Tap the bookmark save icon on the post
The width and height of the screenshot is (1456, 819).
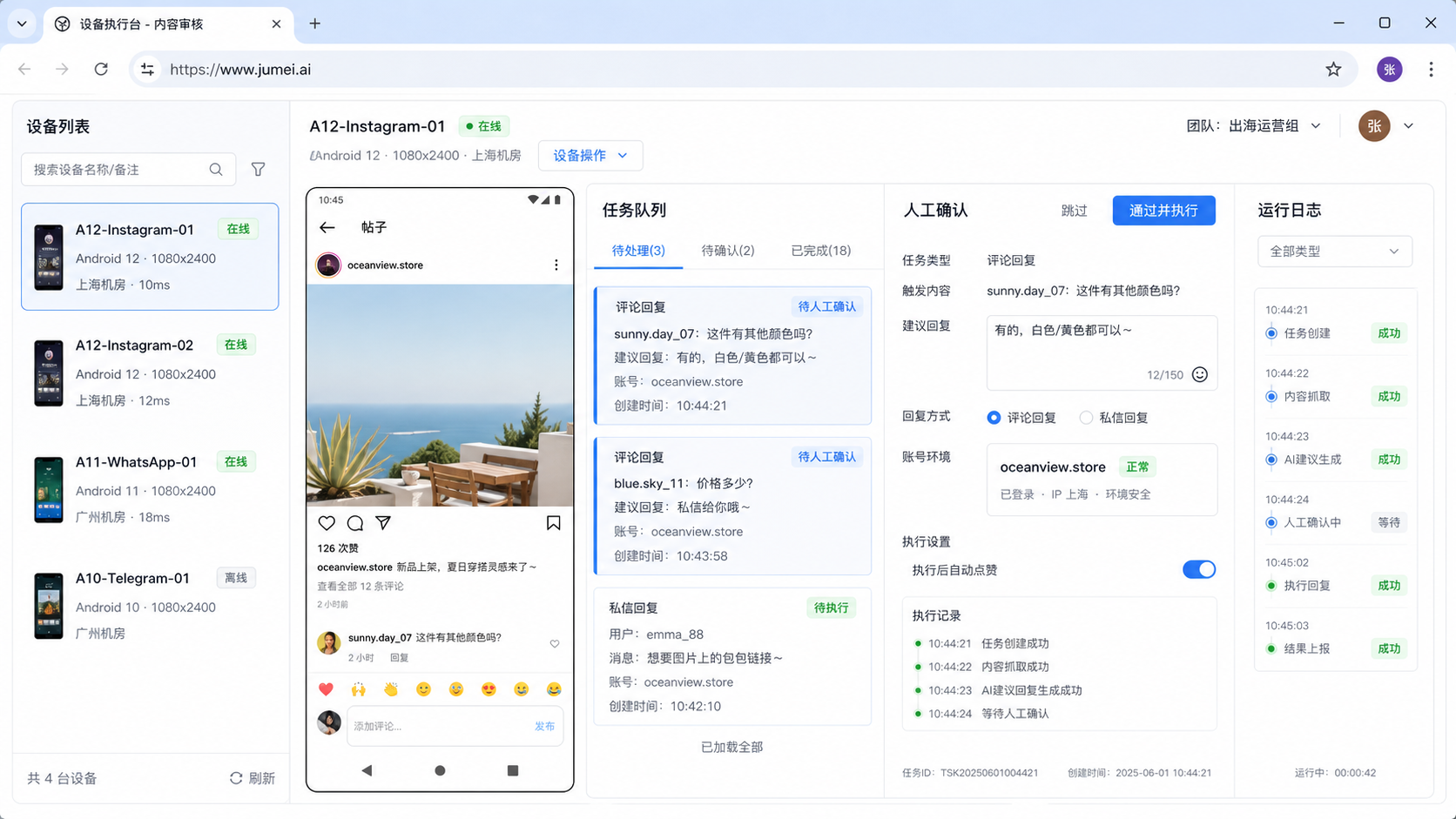(554, 523)
